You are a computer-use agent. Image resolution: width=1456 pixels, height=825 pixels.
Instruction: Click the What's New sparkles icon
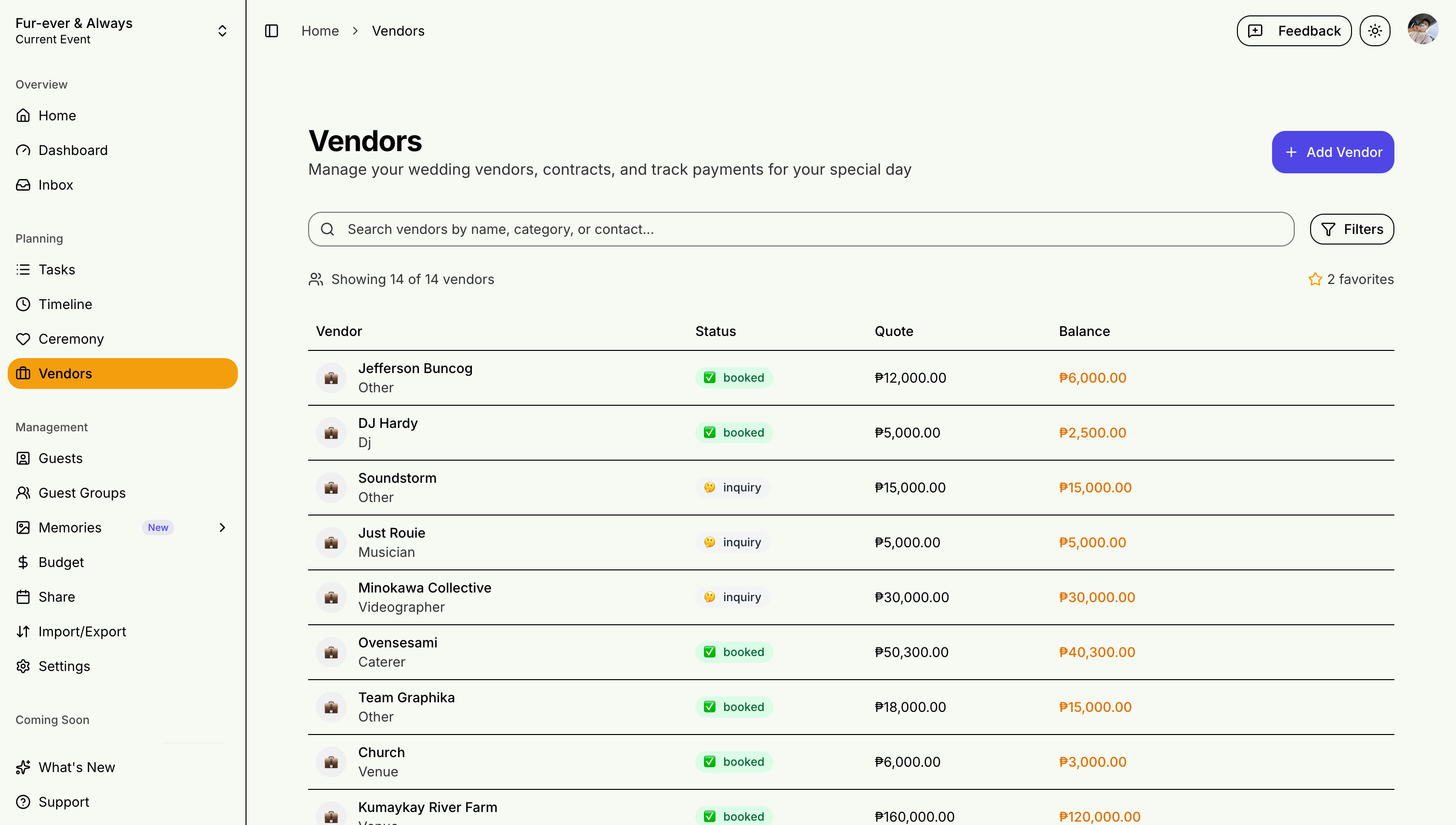pos(23,767)
